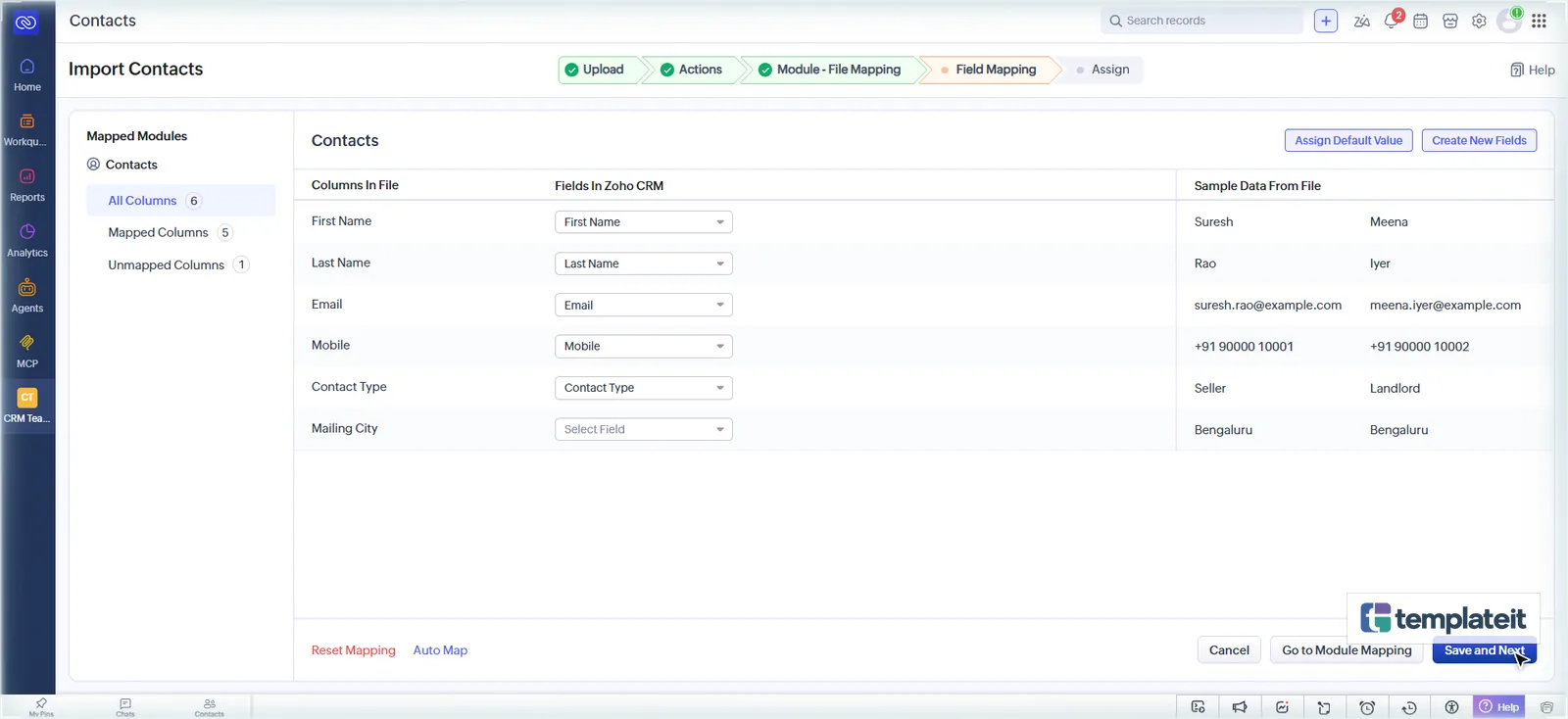Image resolution: width=1568 pixels, height=719 pixels.
Task: Select the Unmapped Columns filter
Action: pyautogui.click(x=180, y=265)
